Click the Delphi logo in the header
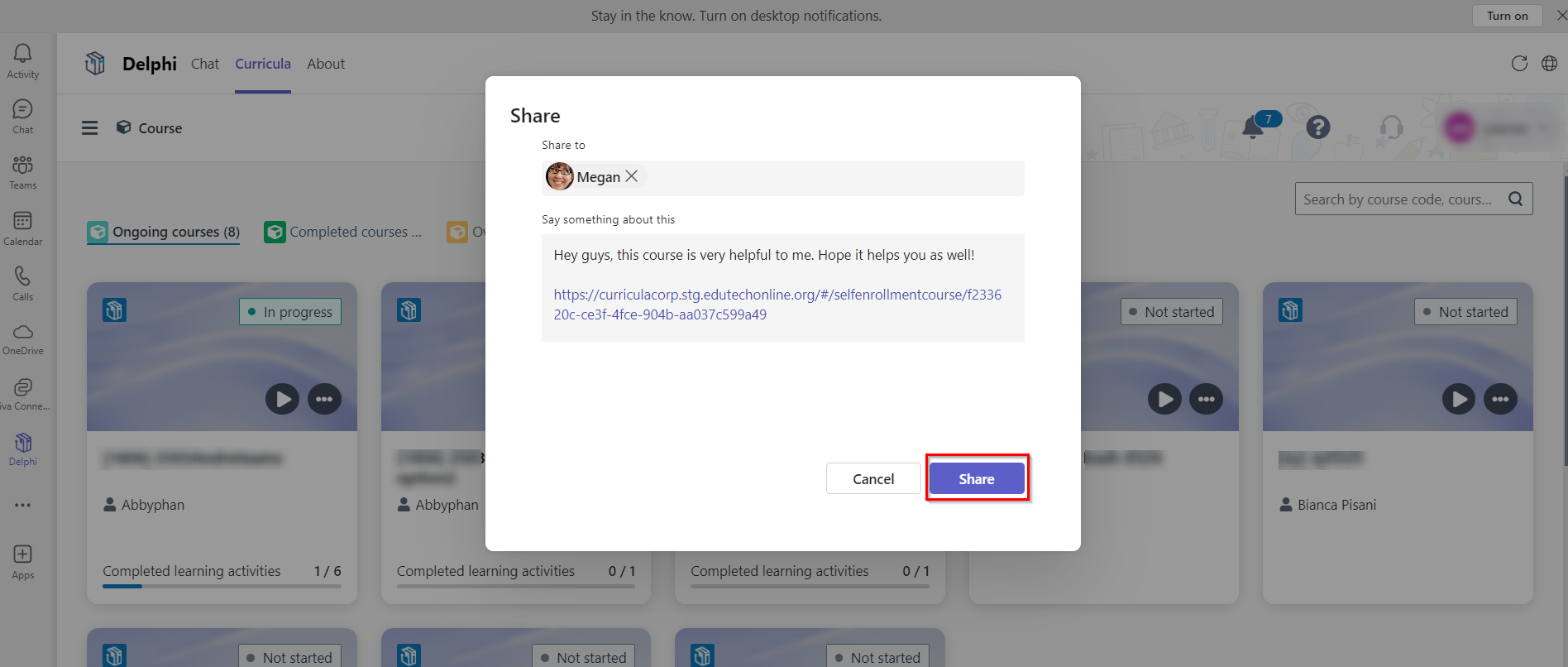This screenshot has height=667, width=1568. point(95,64)
